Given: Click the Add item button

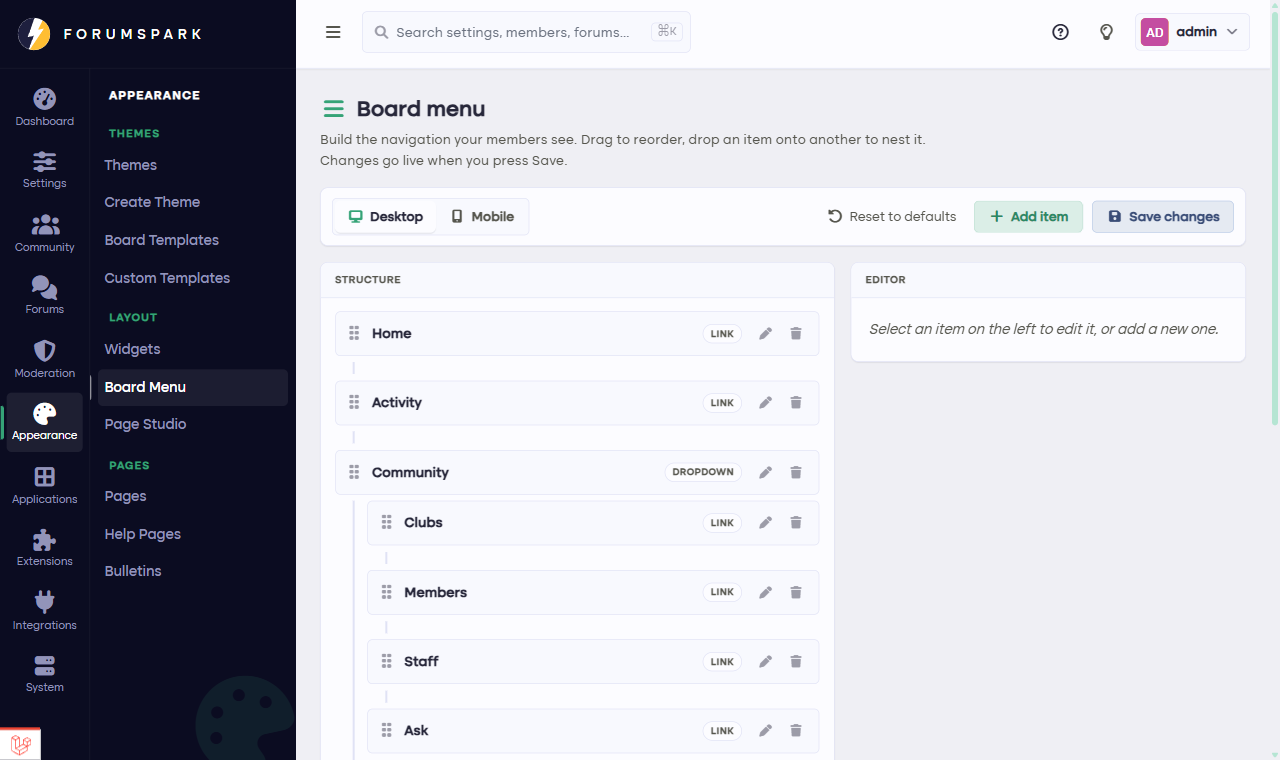Looking at the screenshot, I should 1028,217.
